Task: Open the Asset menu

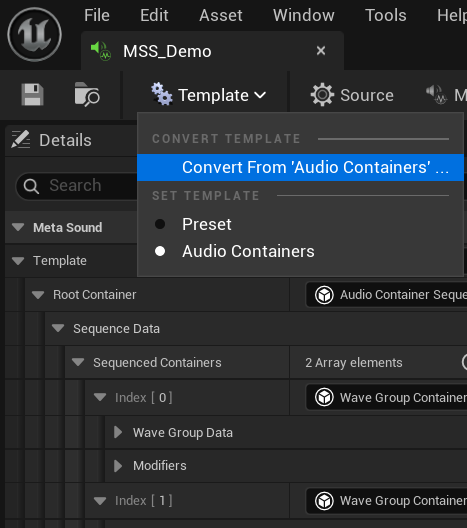Action: [221, 15]
